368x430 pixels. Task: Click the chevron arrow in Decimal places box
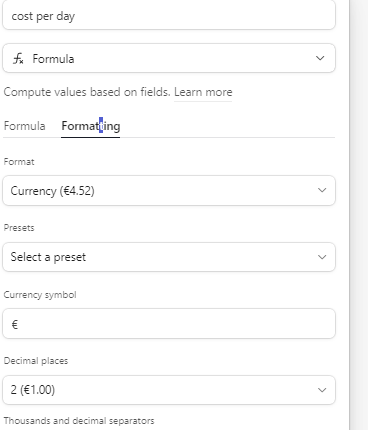[x=322, y=390]
